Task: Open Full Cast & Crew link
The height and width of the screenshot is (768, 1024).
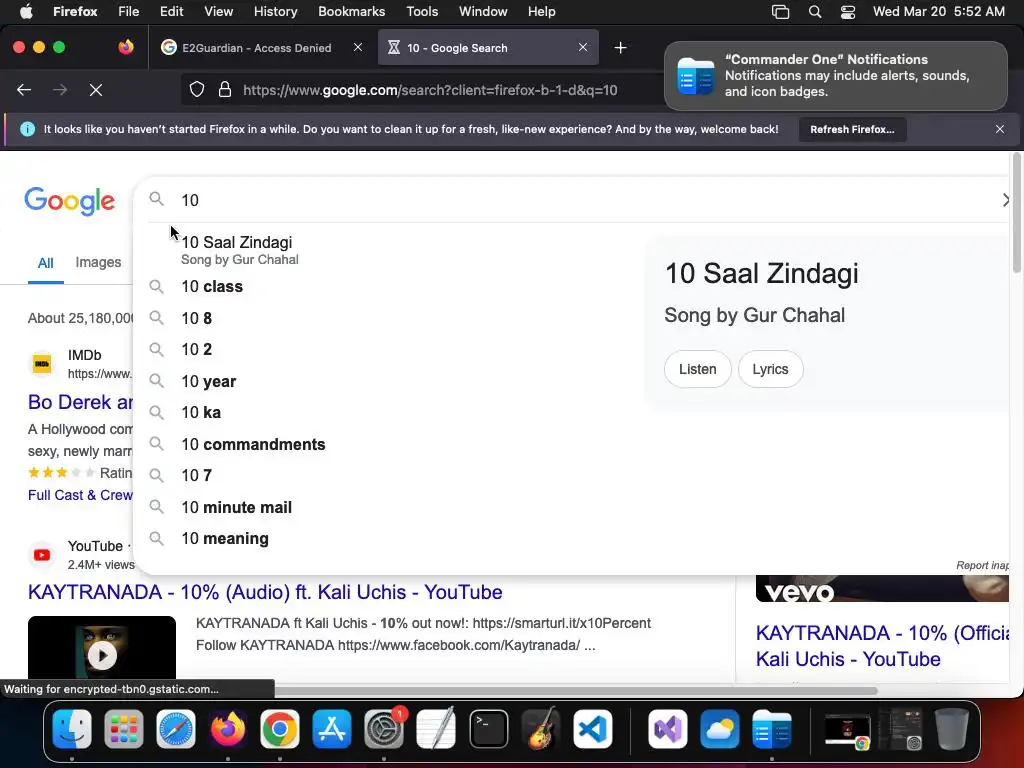Action: 80,495
